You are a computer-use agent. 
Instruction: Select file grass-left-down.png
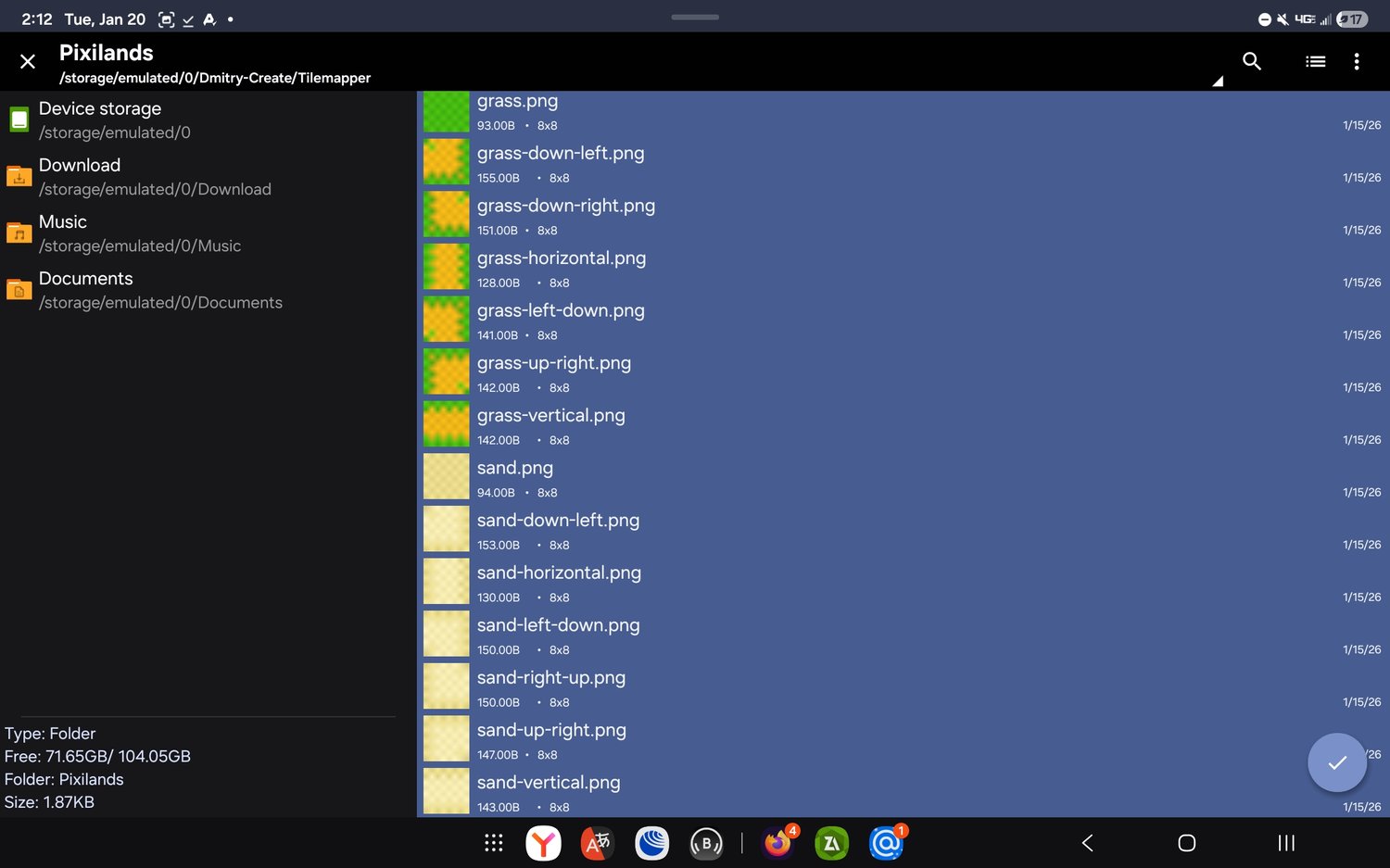point(903,321)
